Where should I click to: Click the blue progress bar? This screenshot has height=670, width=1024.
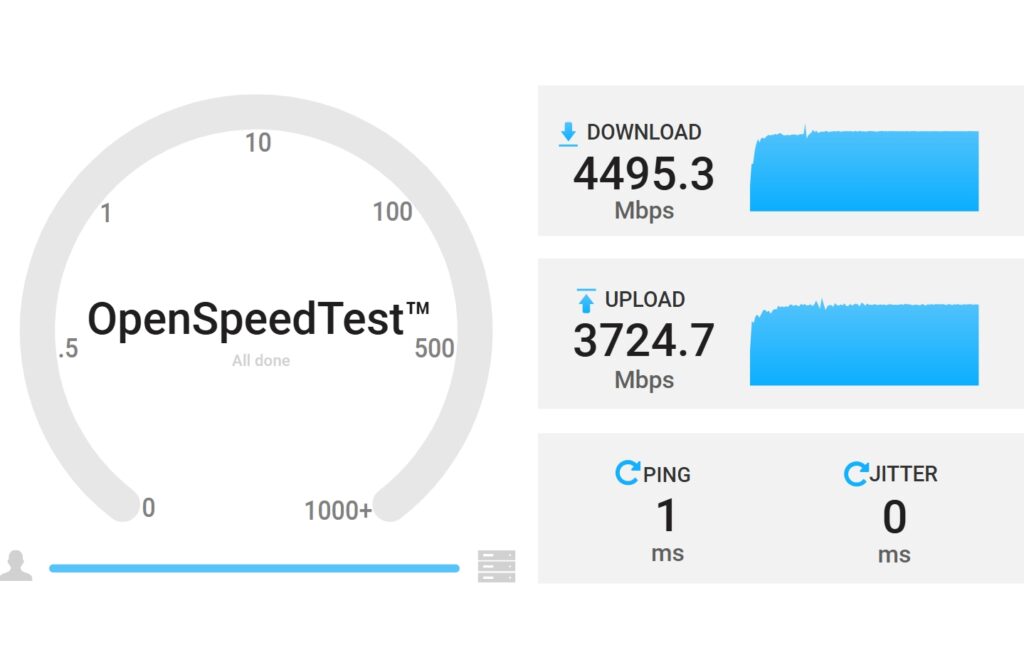coord(254,568)
